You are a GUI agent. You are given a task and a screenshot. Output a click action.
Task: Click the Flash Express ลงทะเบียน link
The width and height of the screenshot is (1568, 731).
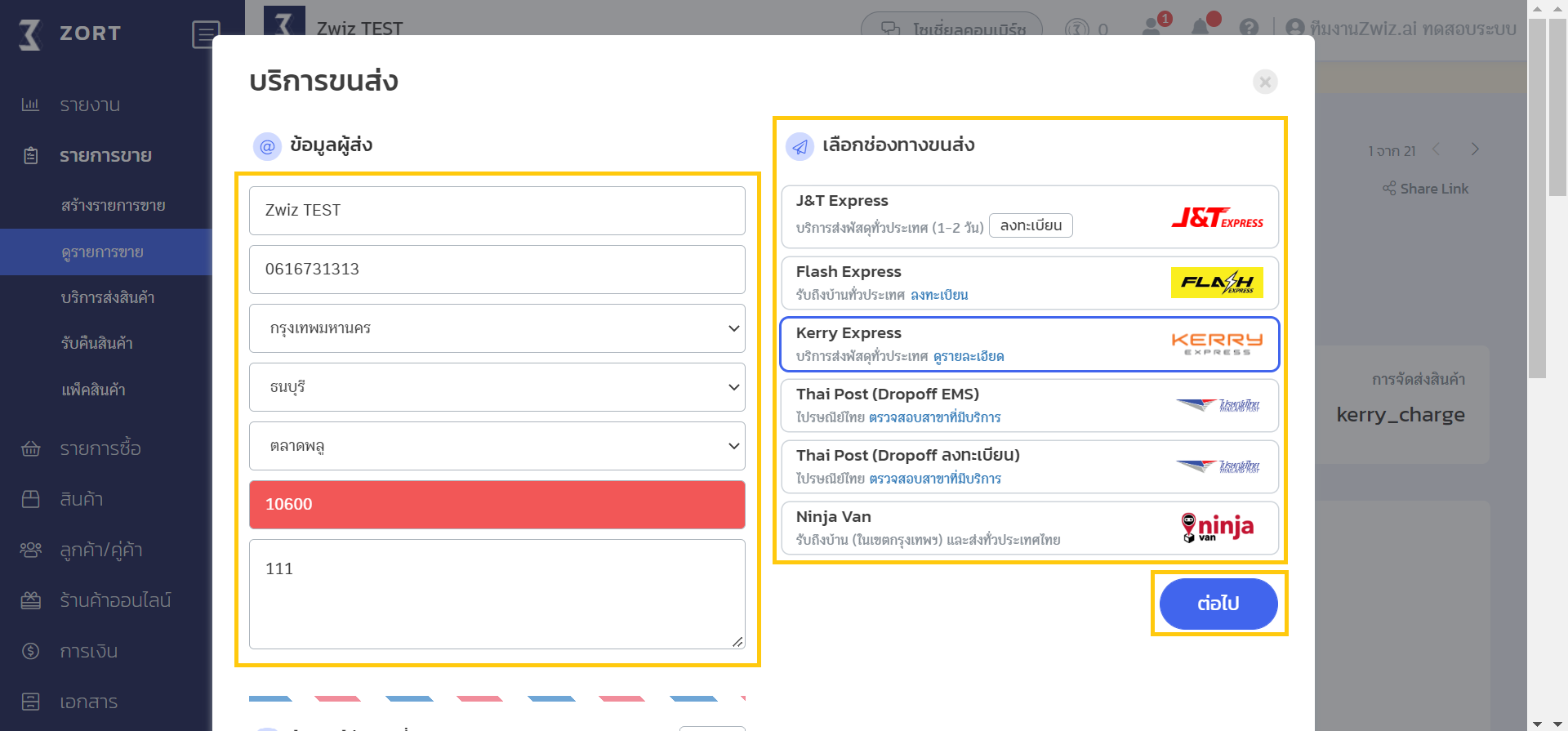939,295
